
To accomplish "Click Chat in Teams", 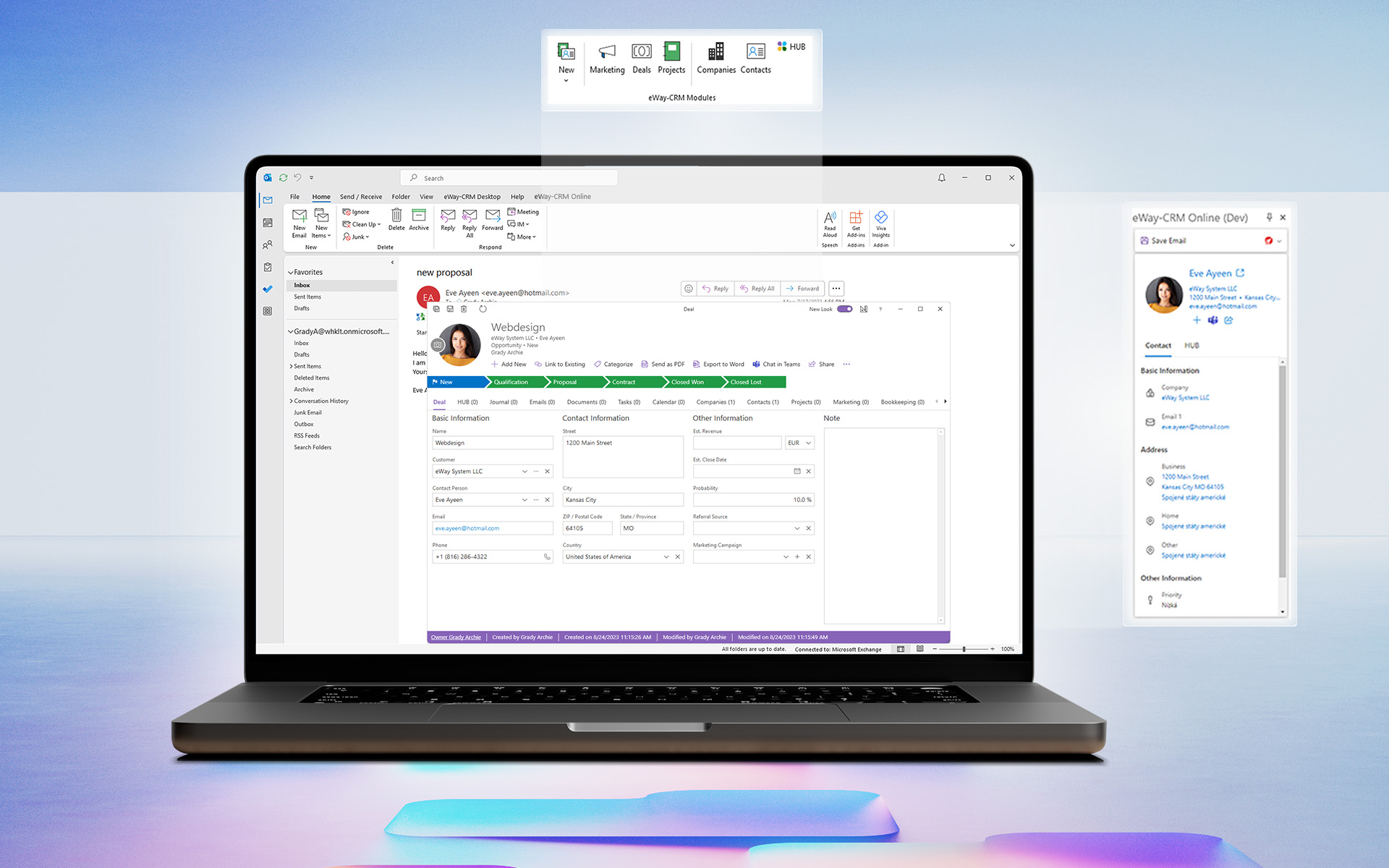I will (776, 365).
